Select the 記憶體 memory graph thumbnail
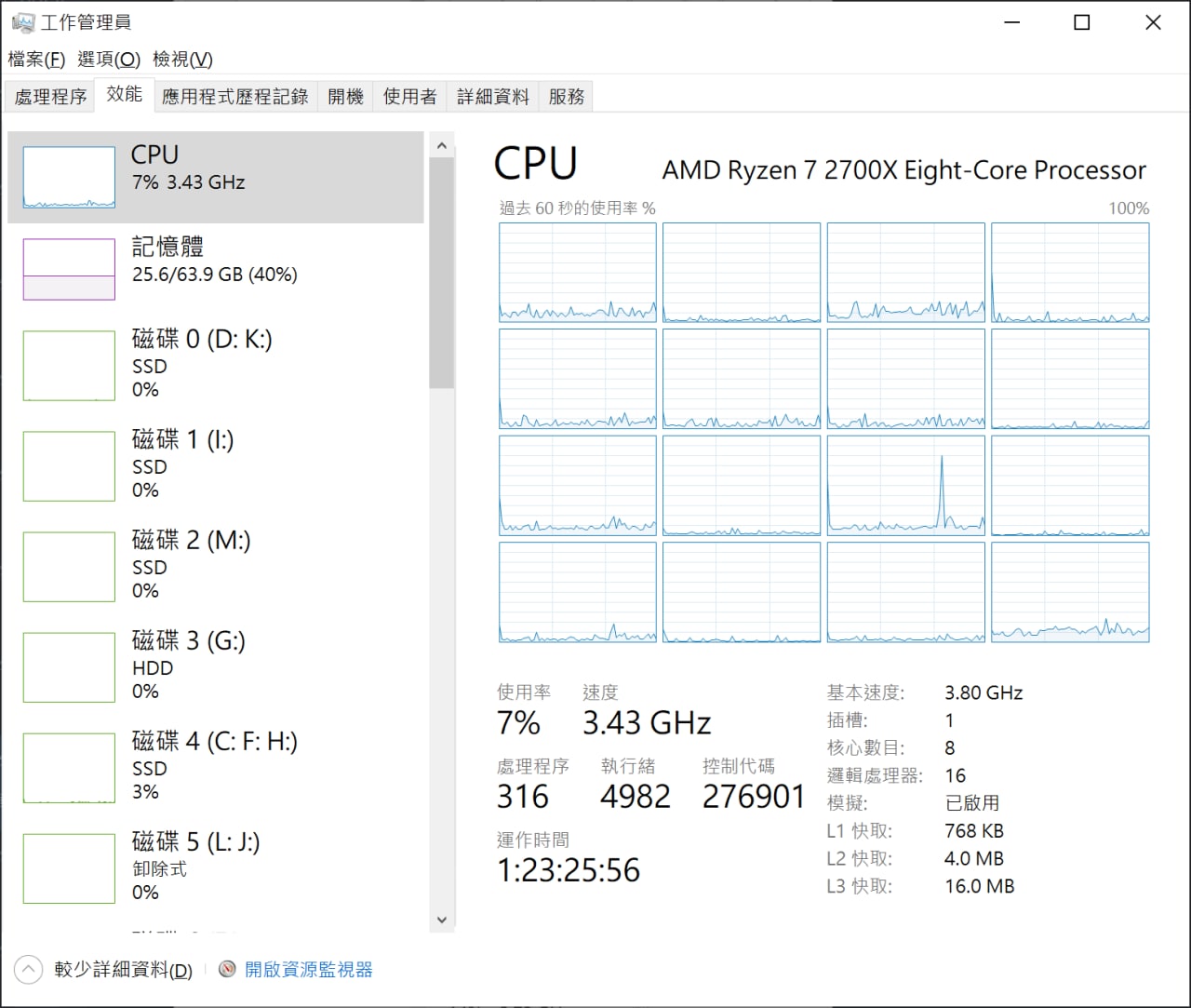The width and height of the screenshot is (1191, 1008). [x=69, y=269]
